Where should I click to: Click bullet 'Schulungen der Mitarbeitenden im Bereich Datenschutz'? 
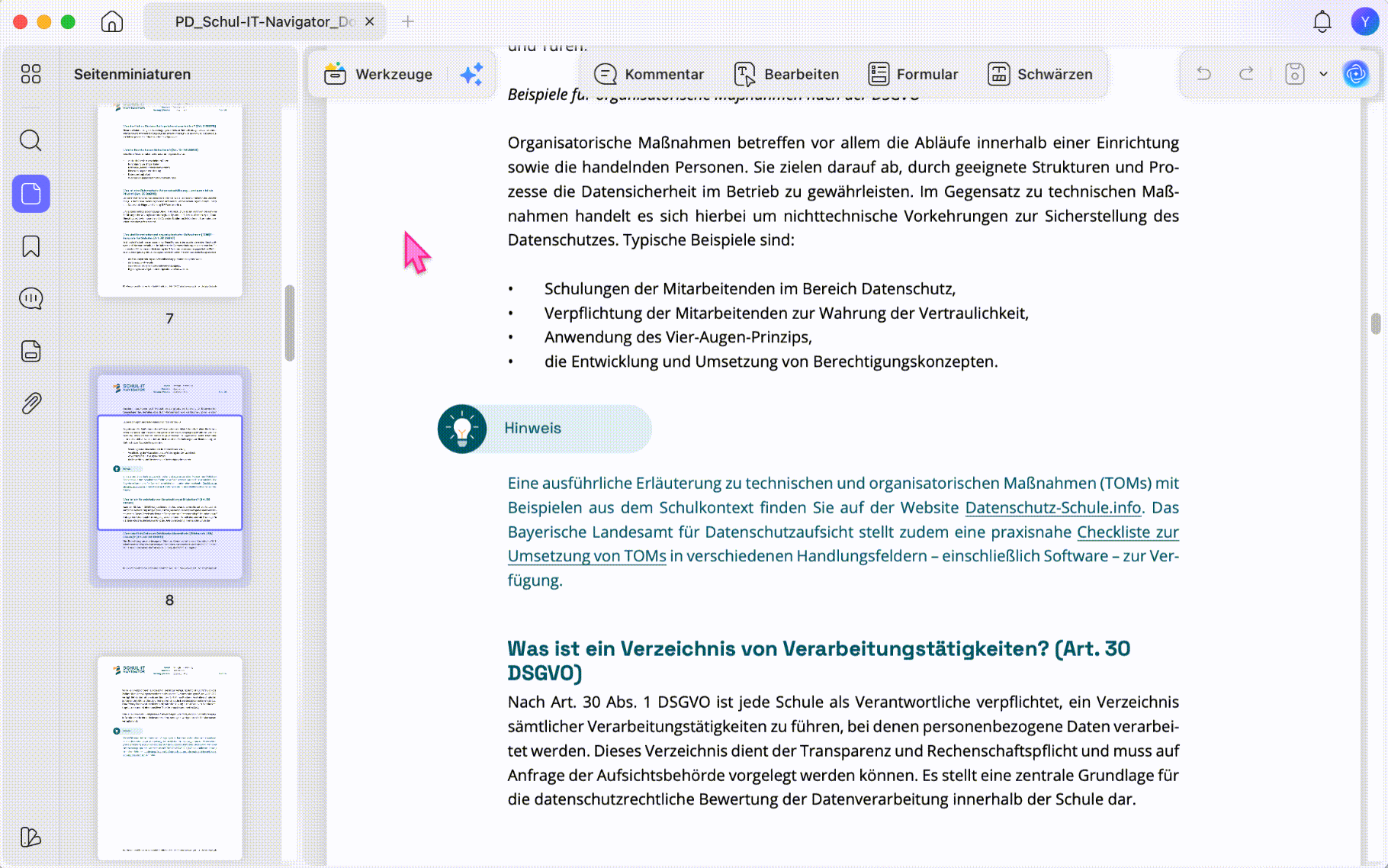750,288
